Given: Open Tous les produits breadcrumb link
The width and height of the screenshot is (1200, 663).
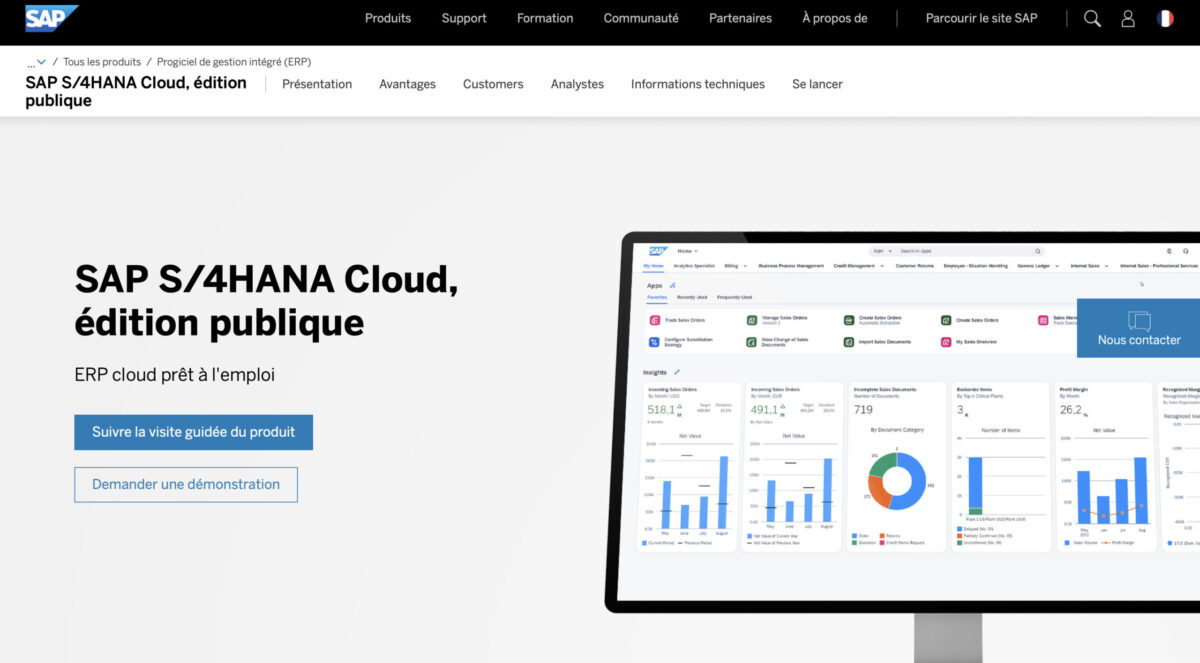Looking at the screenshot, I should click(102, 62).
